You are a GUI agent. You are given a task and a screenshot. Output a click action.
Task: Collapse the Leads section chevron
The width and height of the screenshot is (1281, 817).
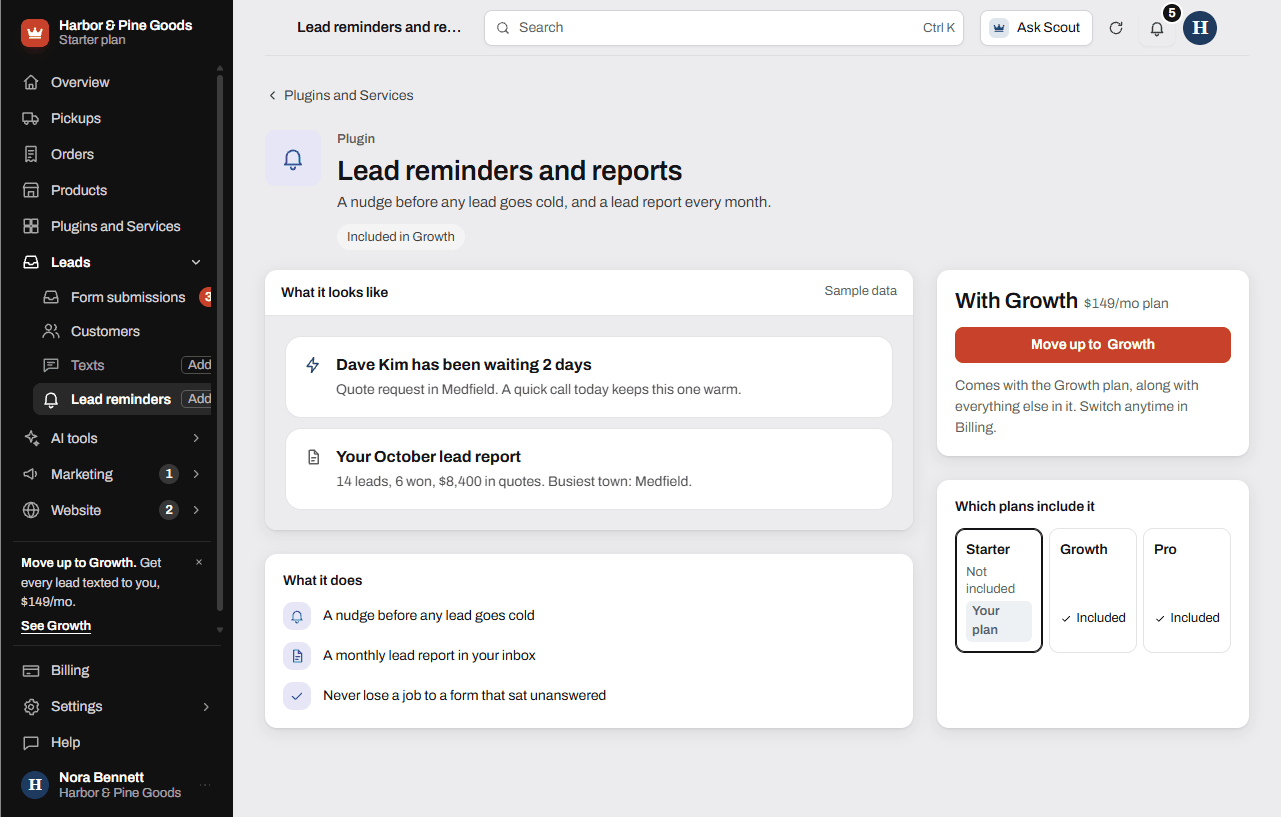coord(196,262)
